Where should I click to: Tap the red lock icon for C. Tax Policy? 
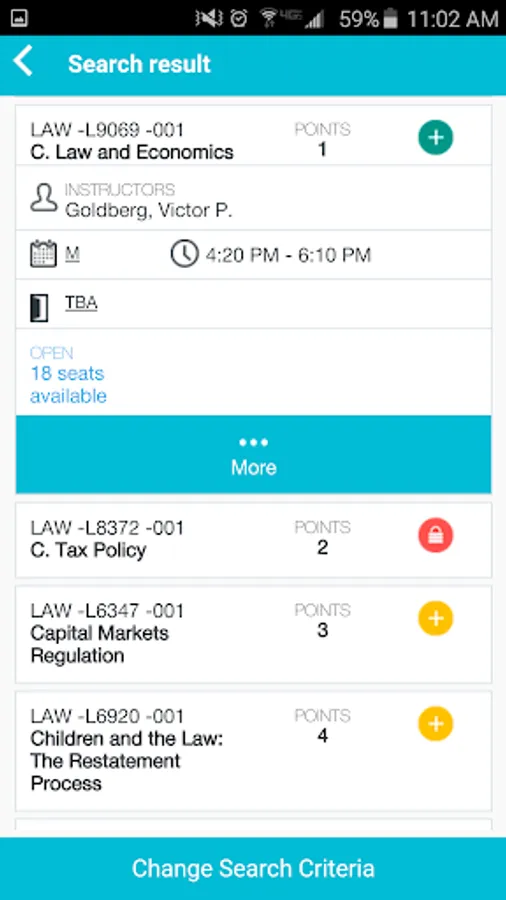435,535
